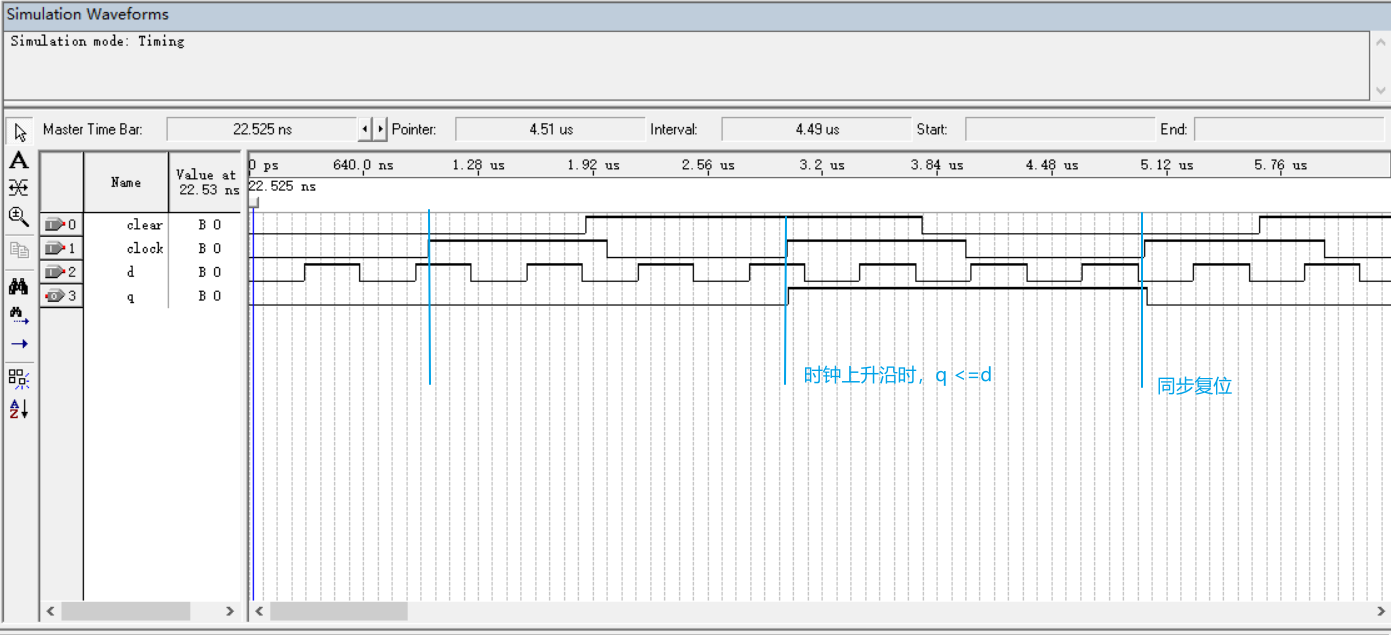Click 'Simulation mode: Timing' text
The width and height of the screenshot is (1391, 635).
[x=97, y=41]
